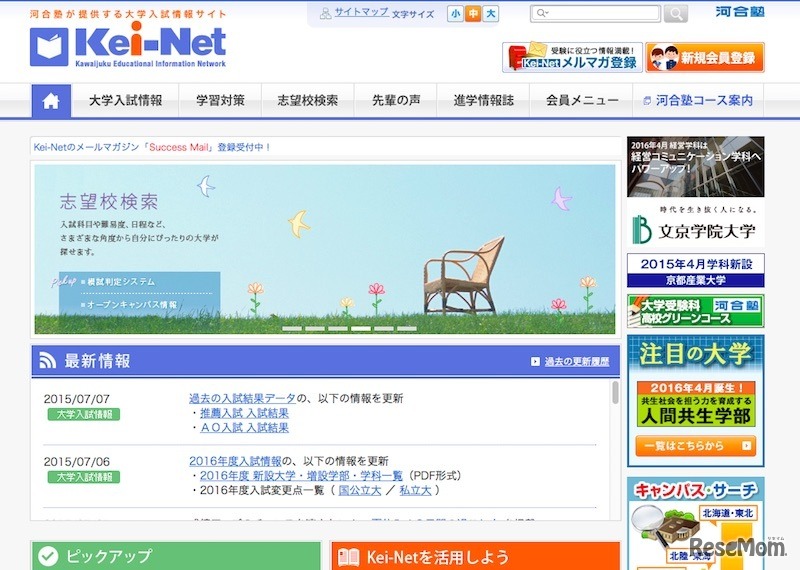This screenshot has height=570, width=800.
Task: Click the RSS icon beside 最新情報
Action: [x=47, y=360]
